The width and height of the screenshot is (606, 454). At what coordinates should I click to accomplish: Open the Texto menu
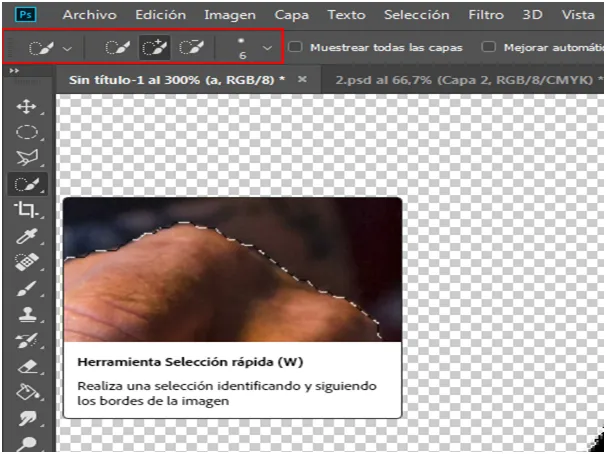(347, 15)
